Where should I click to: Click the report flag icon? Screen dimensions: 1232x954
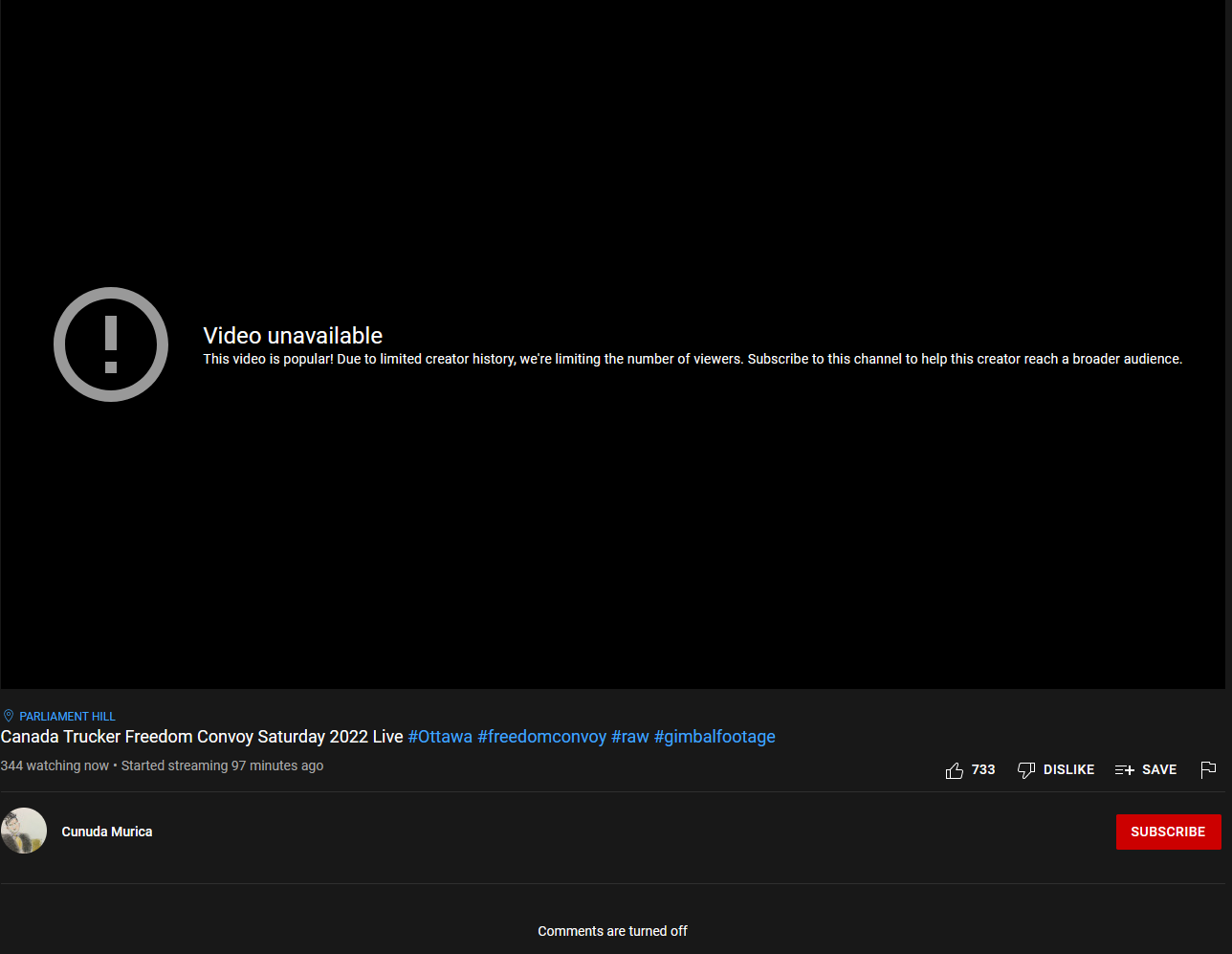(1208, 770)
